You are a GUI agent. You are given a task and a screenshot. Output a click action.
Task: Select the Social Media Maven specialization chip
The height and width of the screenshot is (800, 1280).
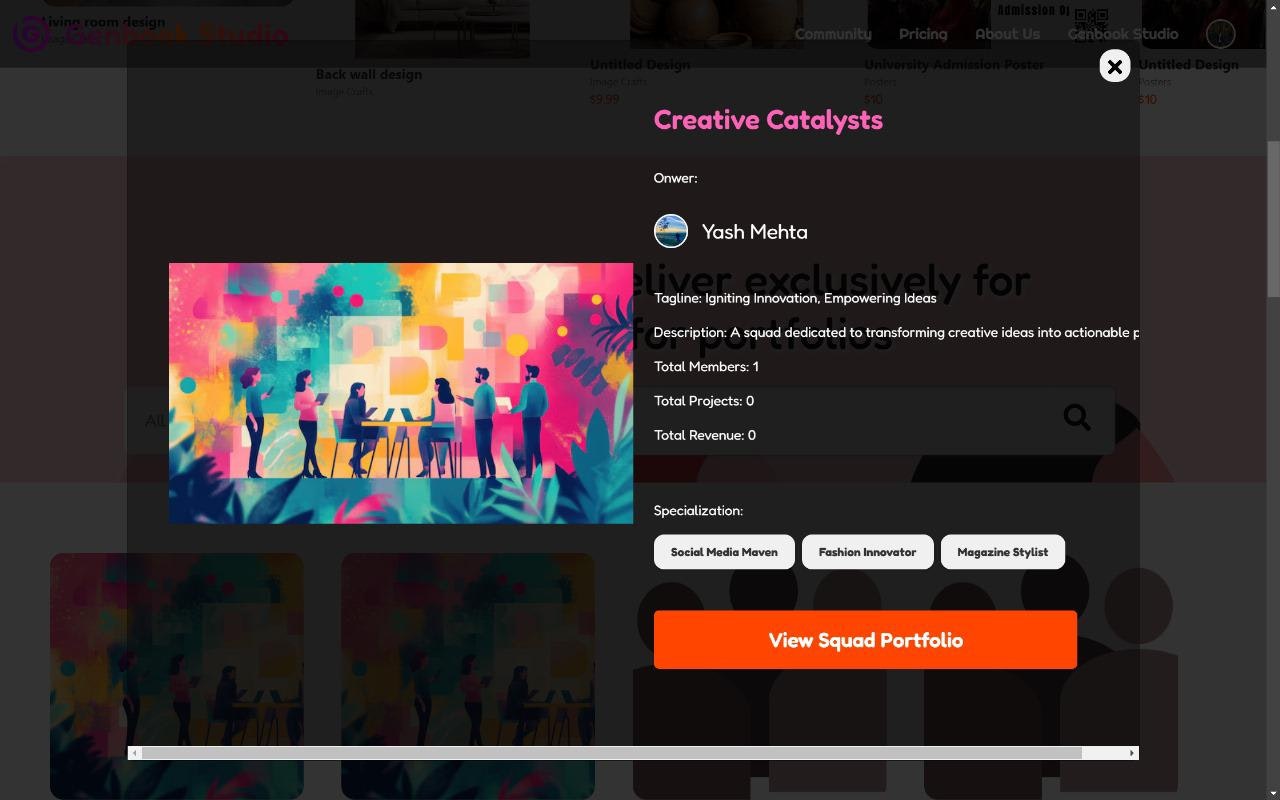724,552
